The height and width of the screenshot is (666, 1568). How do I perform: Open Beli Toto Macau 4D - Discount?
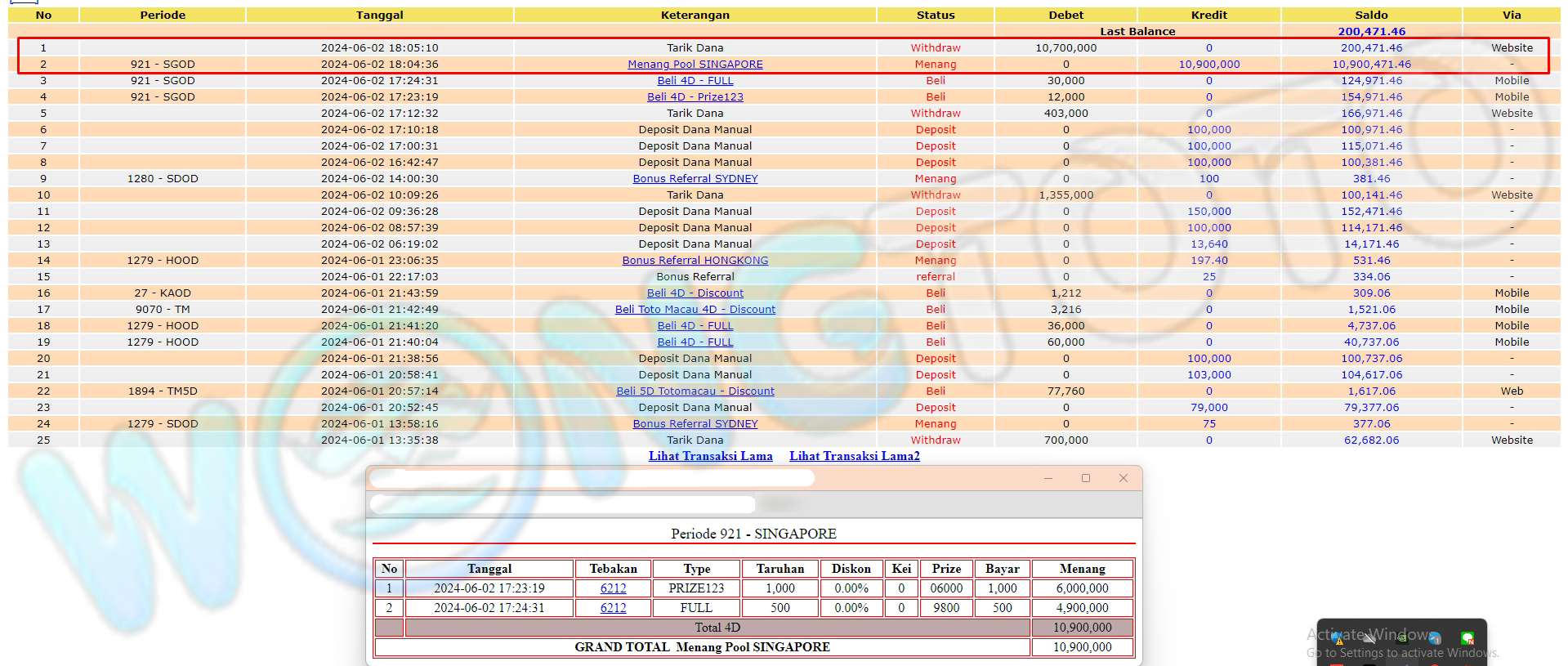pyautogui.click(x=695, y=310)
